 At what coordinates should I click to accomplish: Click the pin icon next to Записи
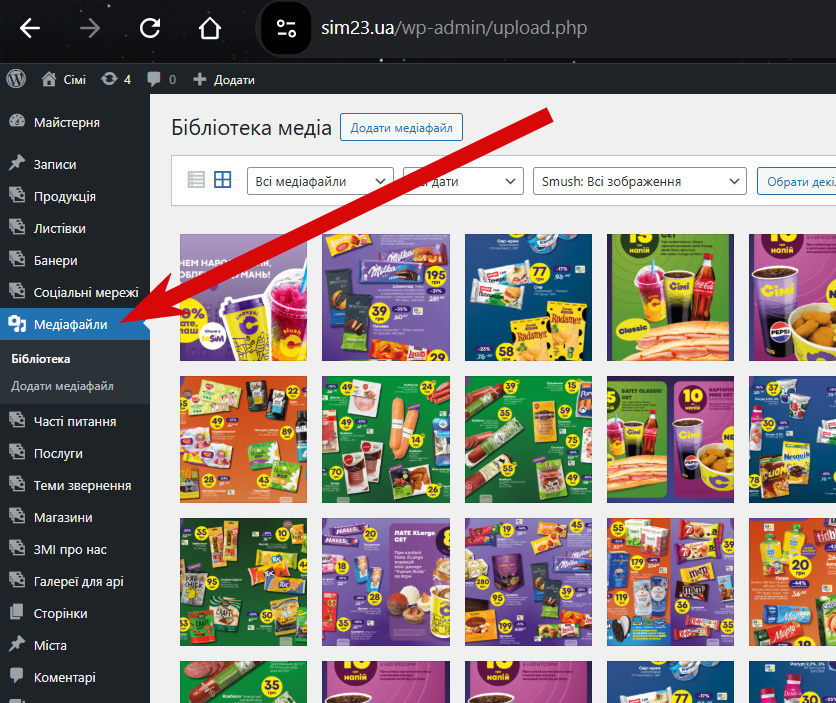[17, 163]
